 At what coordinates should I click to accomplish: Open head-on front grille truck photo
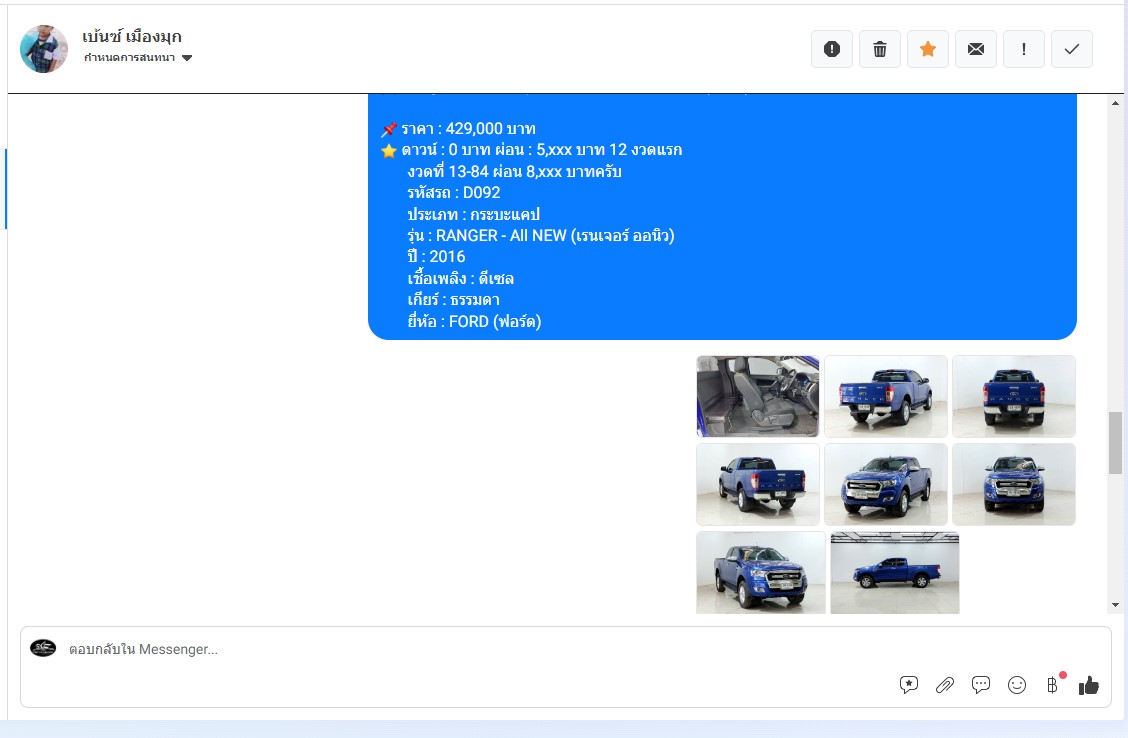coord(1014,484)
